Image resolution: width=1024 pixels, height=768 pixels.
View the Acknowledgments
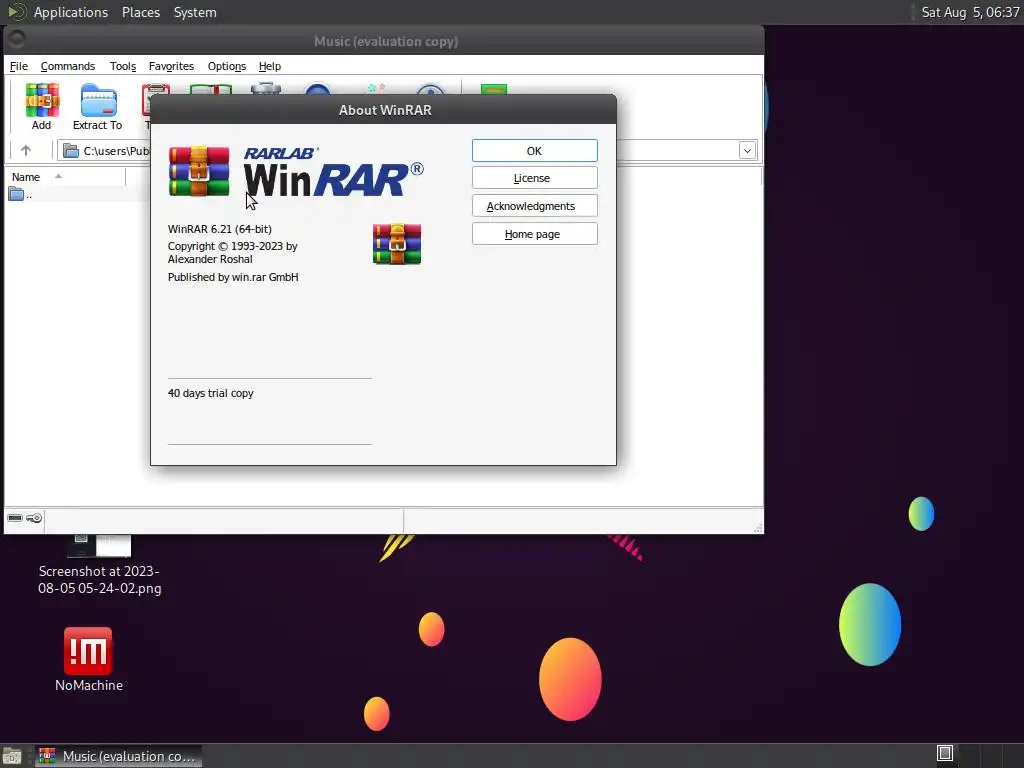pyautogui.click(x=534, y=206)
